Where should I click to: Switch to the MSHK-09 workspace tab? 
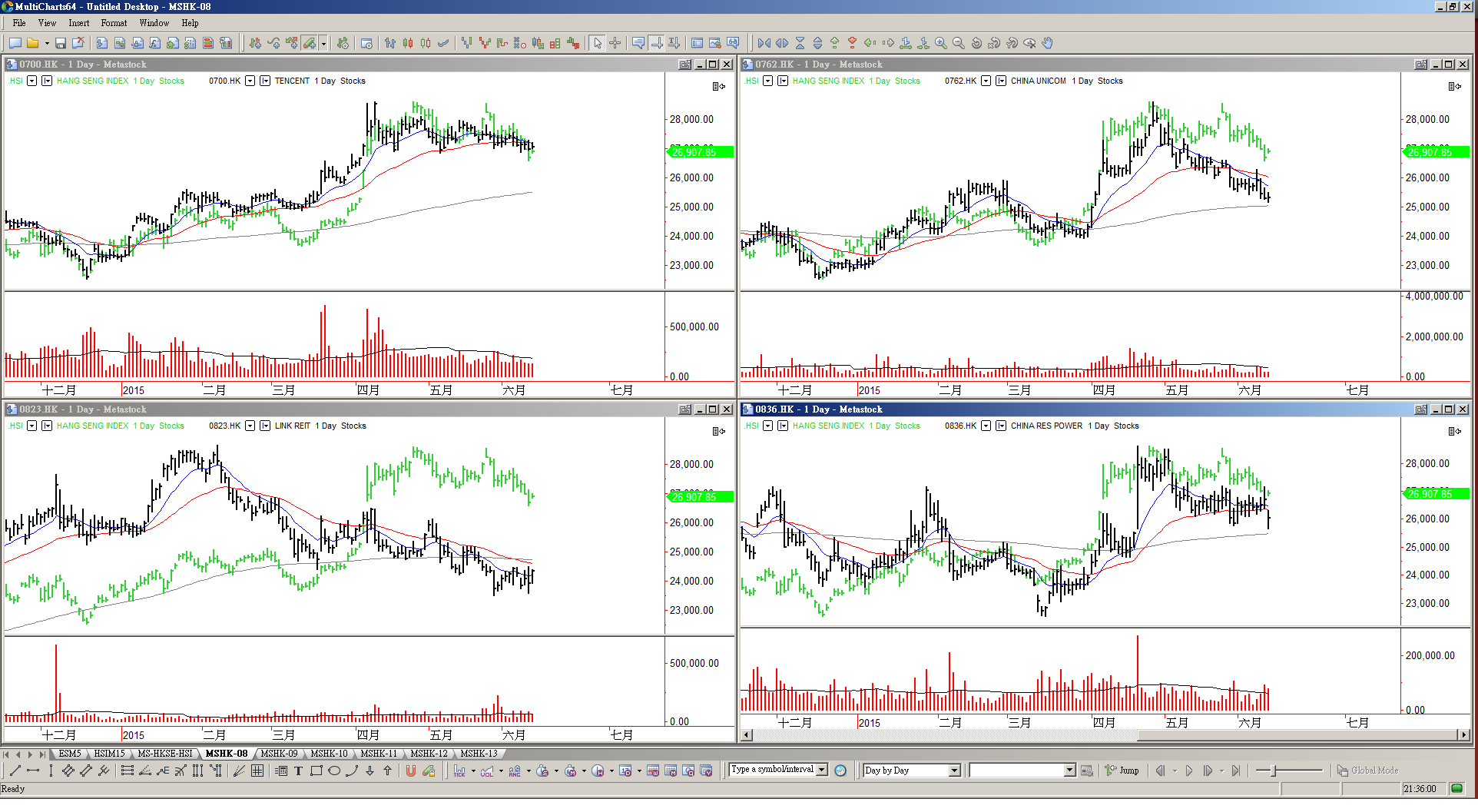(279, 754)
